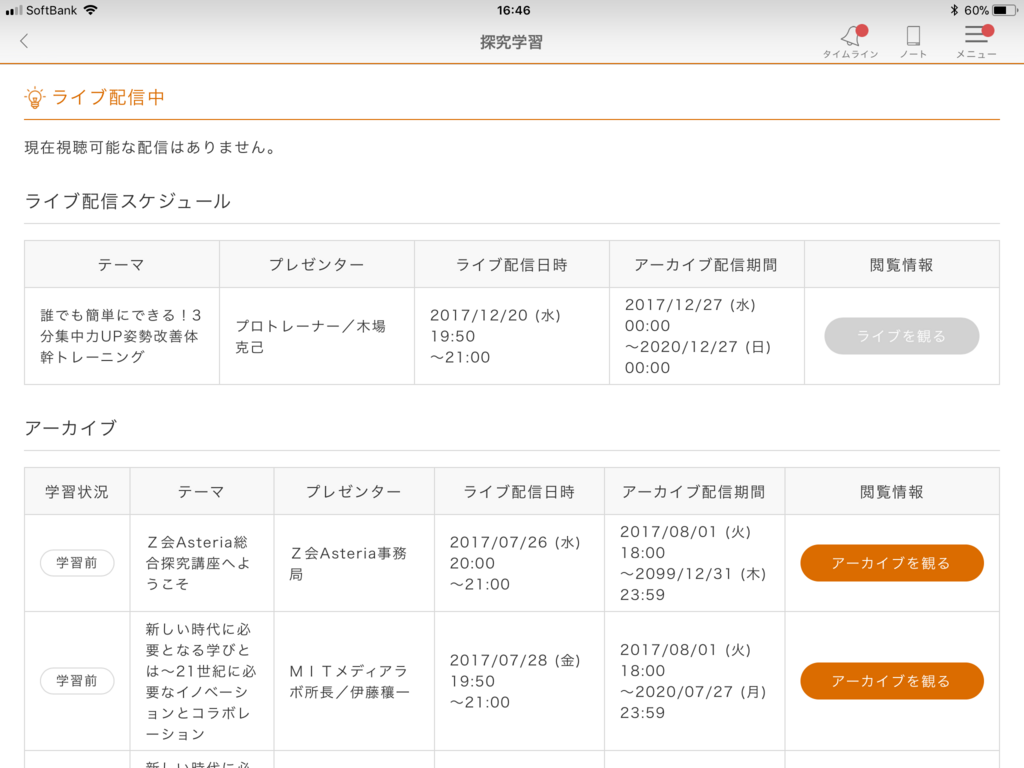The width and height of the screenshot is (1024, 768).
Task: Click schedule table プレゼンター column header
Action: coord(317,264)
